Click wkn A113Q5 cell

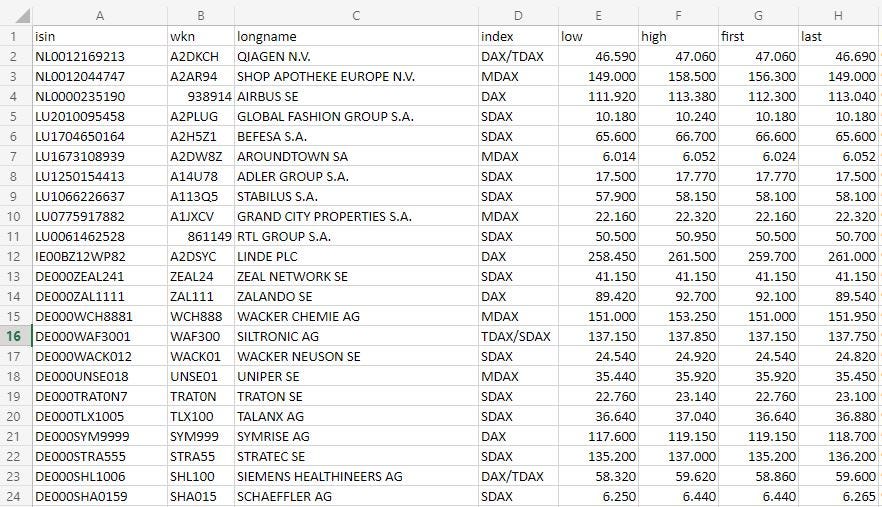(201, 196)
